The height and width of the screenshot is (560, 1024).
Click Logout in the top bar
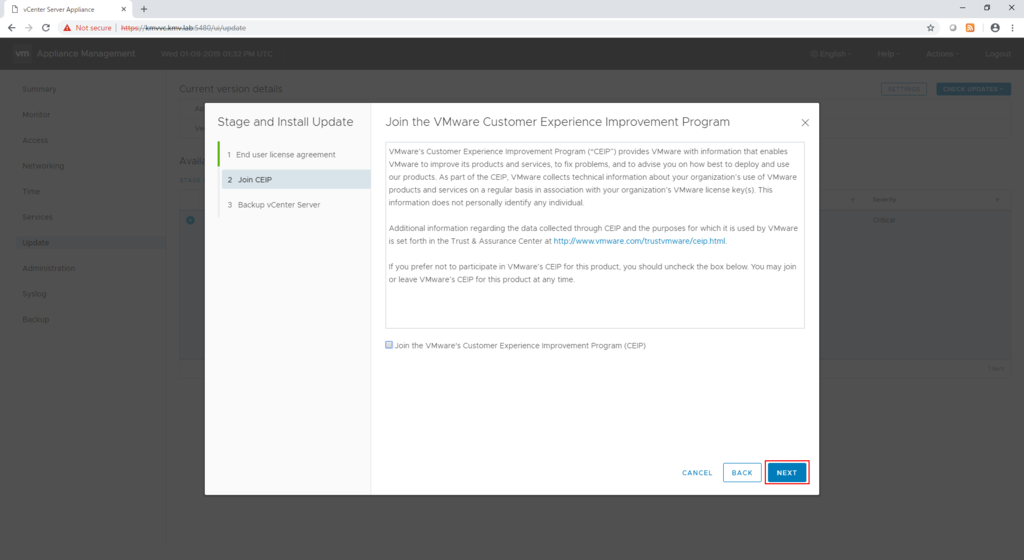click(x=998, y=54)
